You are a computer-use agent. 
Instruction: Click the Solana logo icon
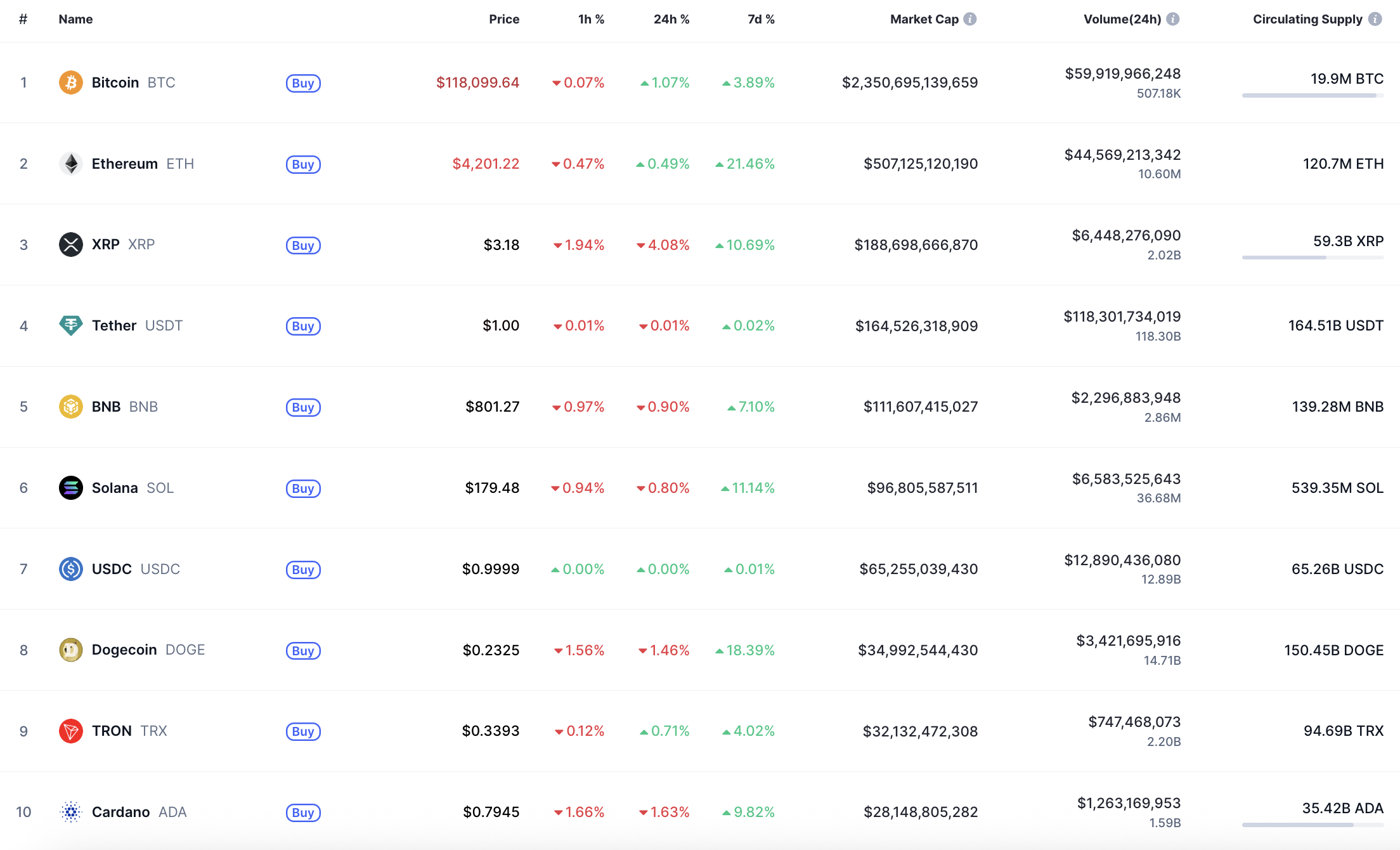(x=70, y=488)
